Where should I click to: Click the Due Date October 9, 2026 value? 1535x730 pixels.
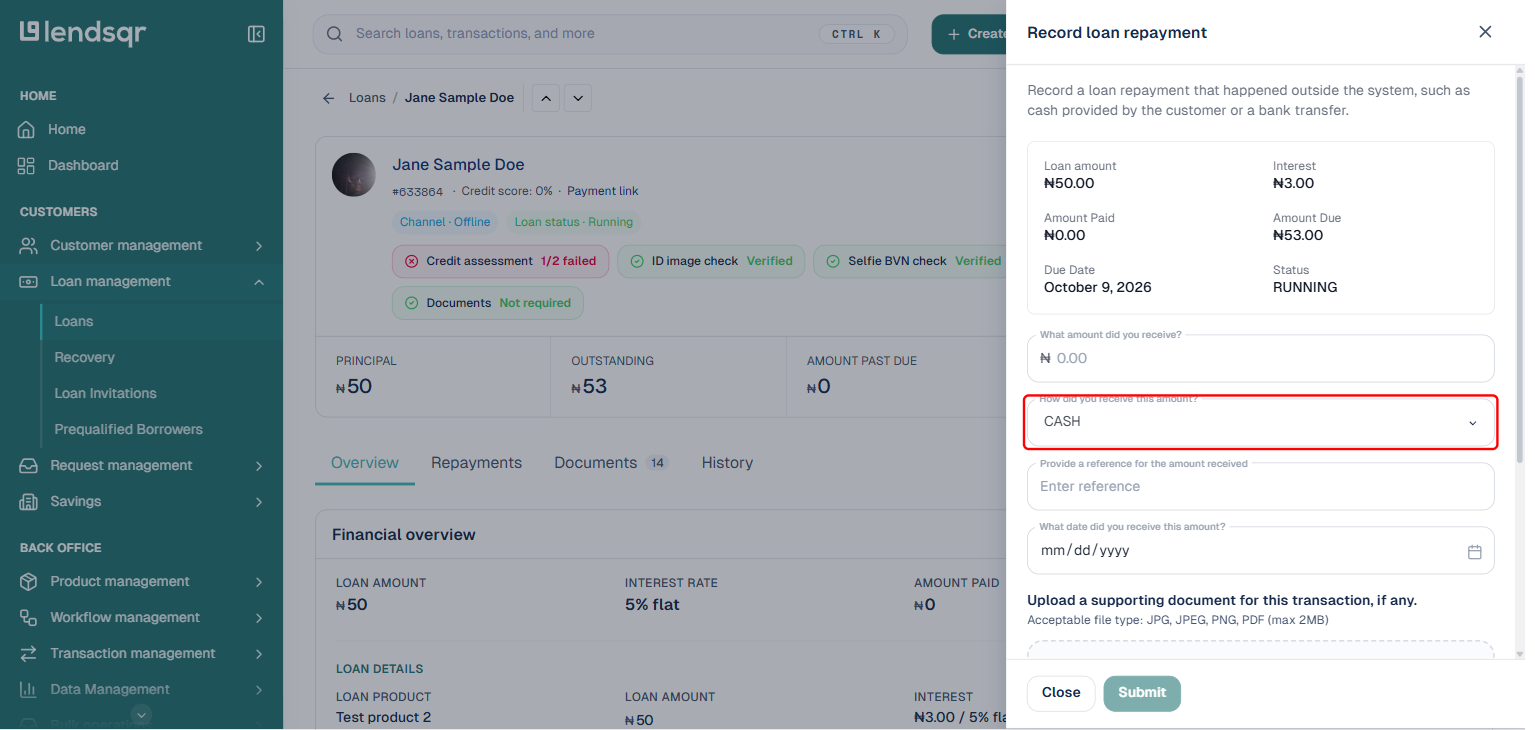[1097, 287]
